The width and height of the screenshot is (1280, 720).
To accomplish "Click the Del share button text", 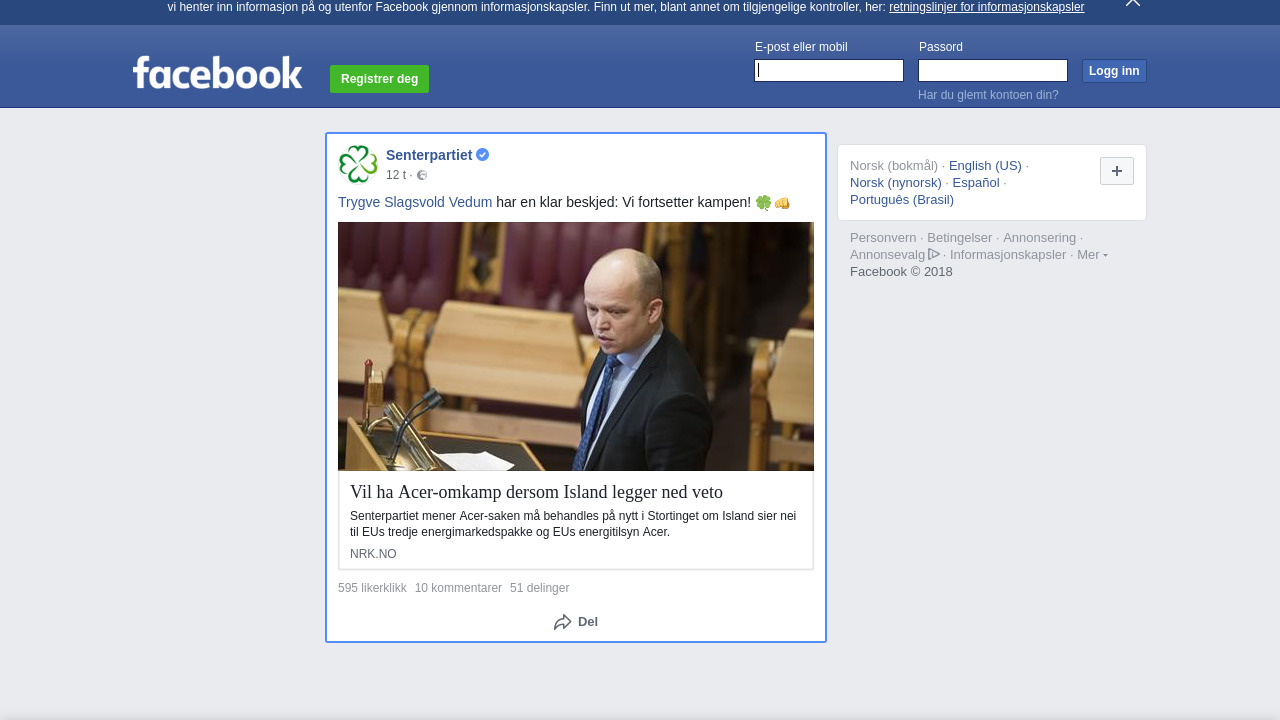I will (x=588, y=622).
